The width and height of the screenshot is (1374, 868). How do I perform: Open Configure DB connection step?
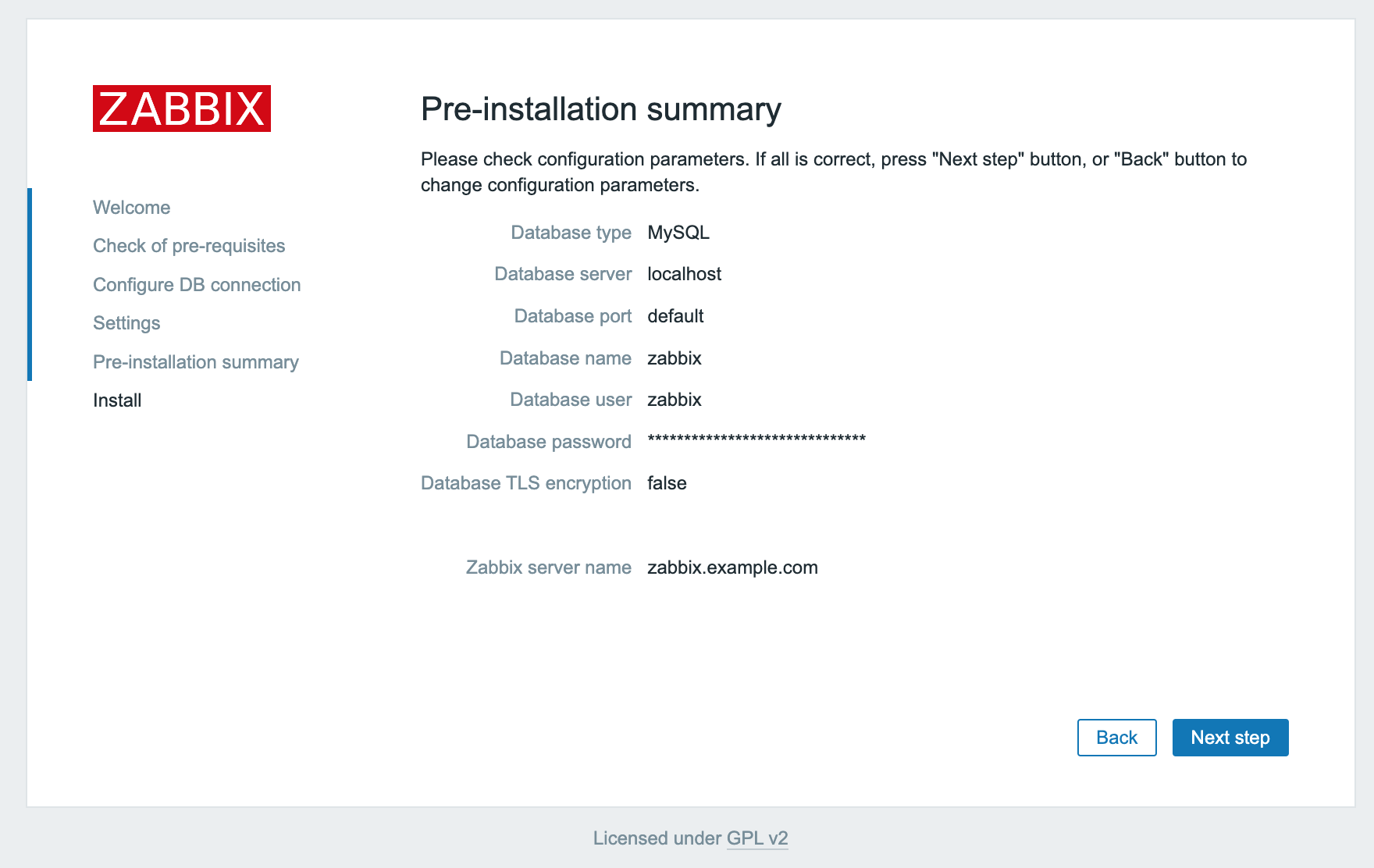pos(197,285)
